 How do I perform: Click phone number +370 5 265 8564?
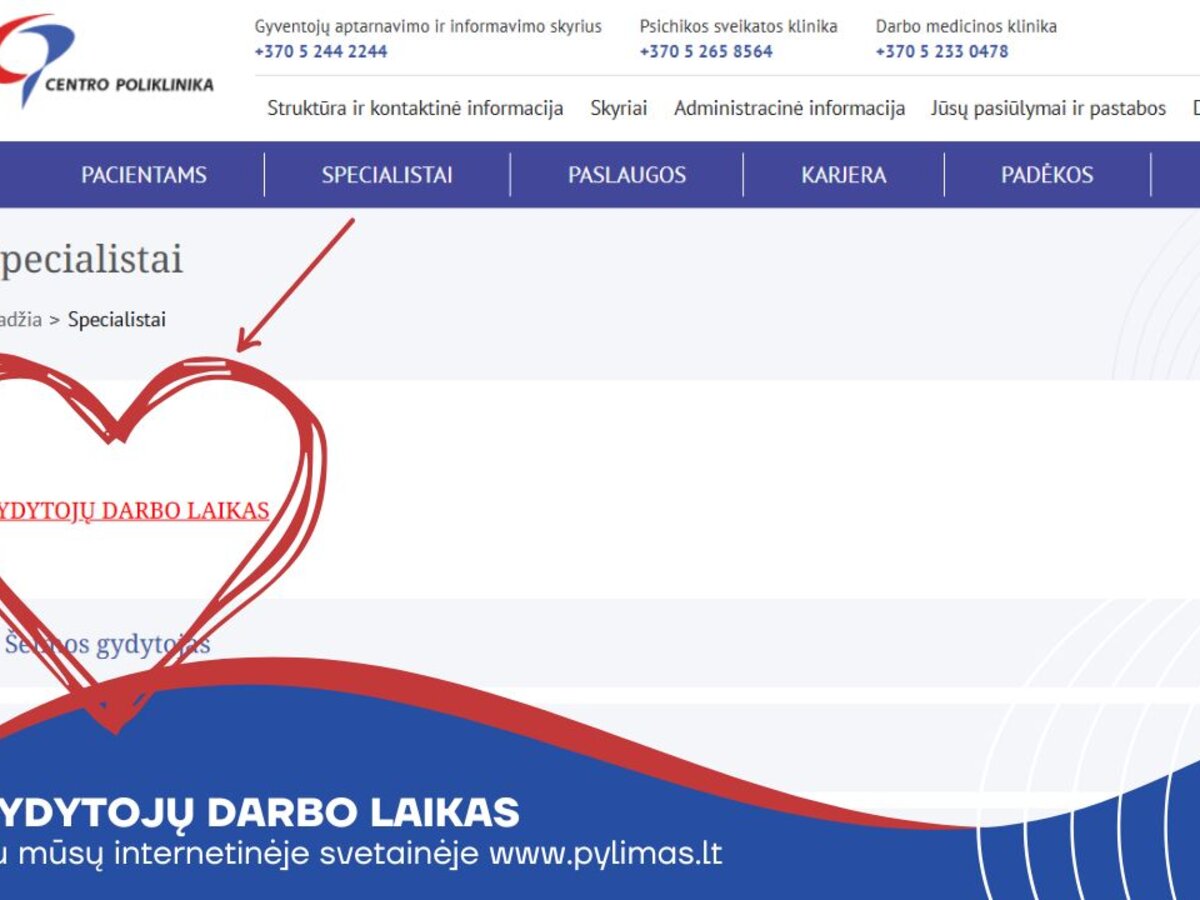[706, 51]
